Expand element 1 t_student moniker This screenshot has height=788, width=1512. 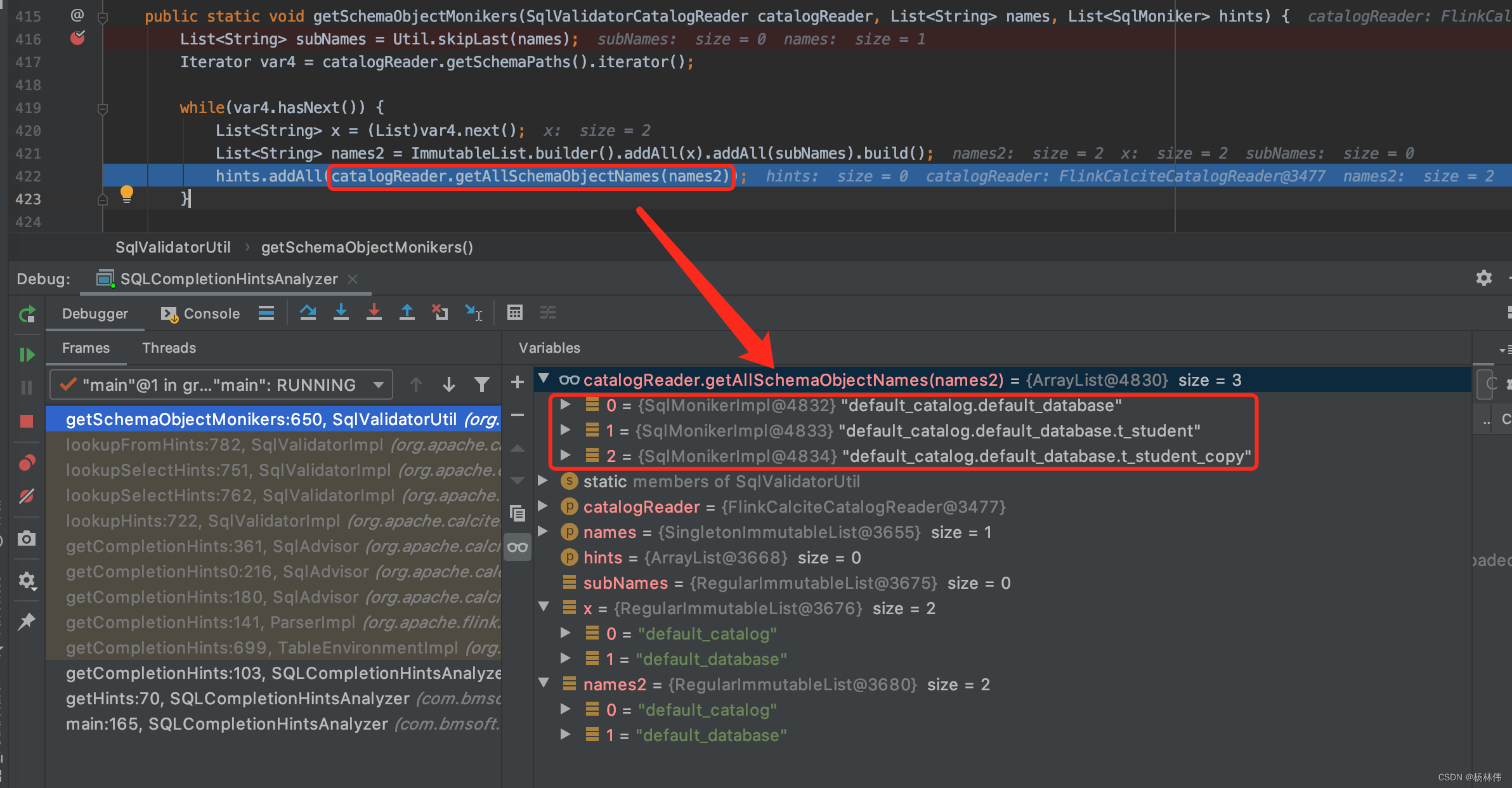click(565, 430)
